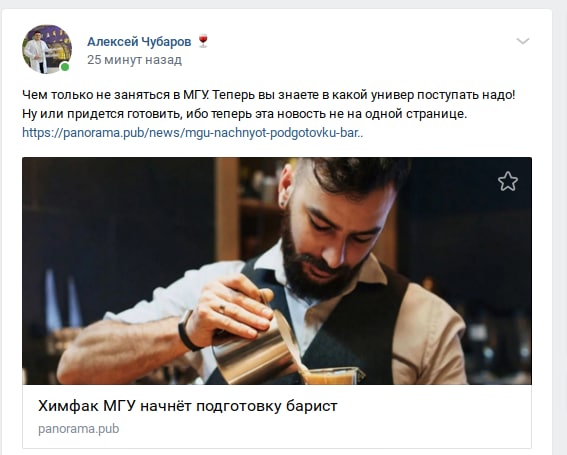Viewport: 567px width, 455px height.
Task: Open Алексей Чубаров's profile avatar
Action: pyautogui.click(x=47, y=49)
